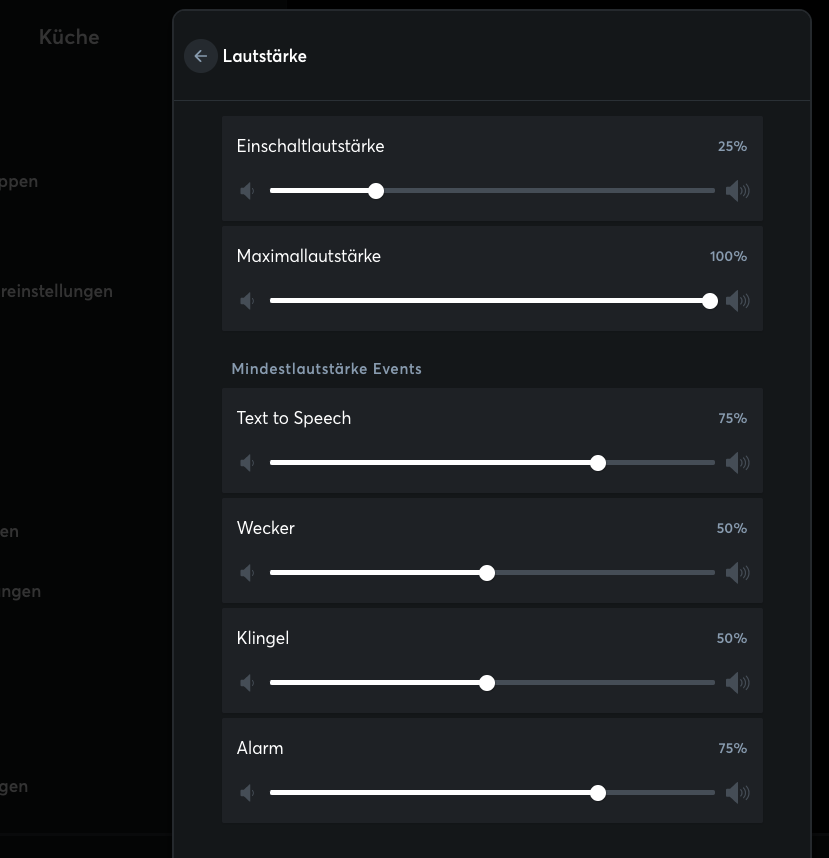The height and width of the screenshot is (858, 829).
Task: Click the quiet speaker icon under Wecker
Action: 247,573
